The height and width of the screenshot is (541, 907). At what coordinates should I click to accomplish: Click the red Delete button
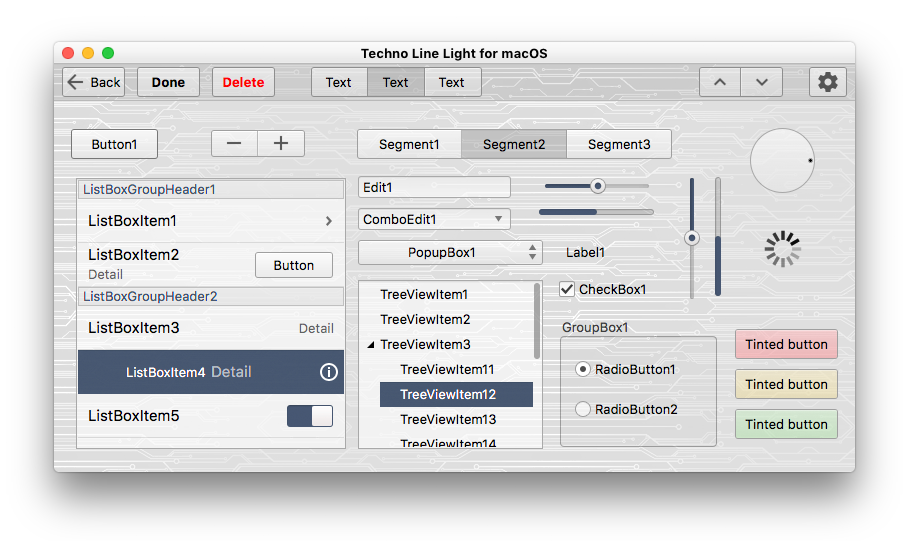coord(244,82)
